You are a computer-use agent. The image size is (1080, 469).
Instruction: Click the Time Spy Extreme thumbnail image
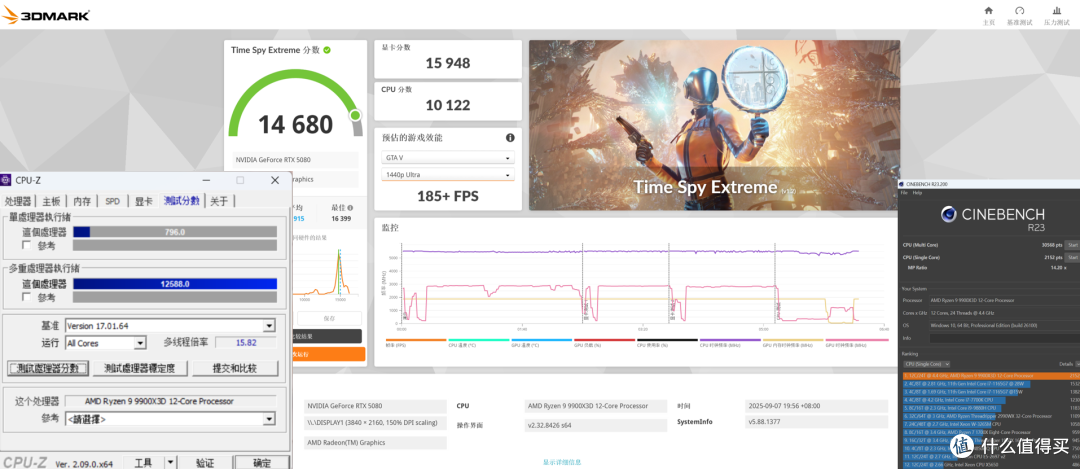tap(714, 125)
